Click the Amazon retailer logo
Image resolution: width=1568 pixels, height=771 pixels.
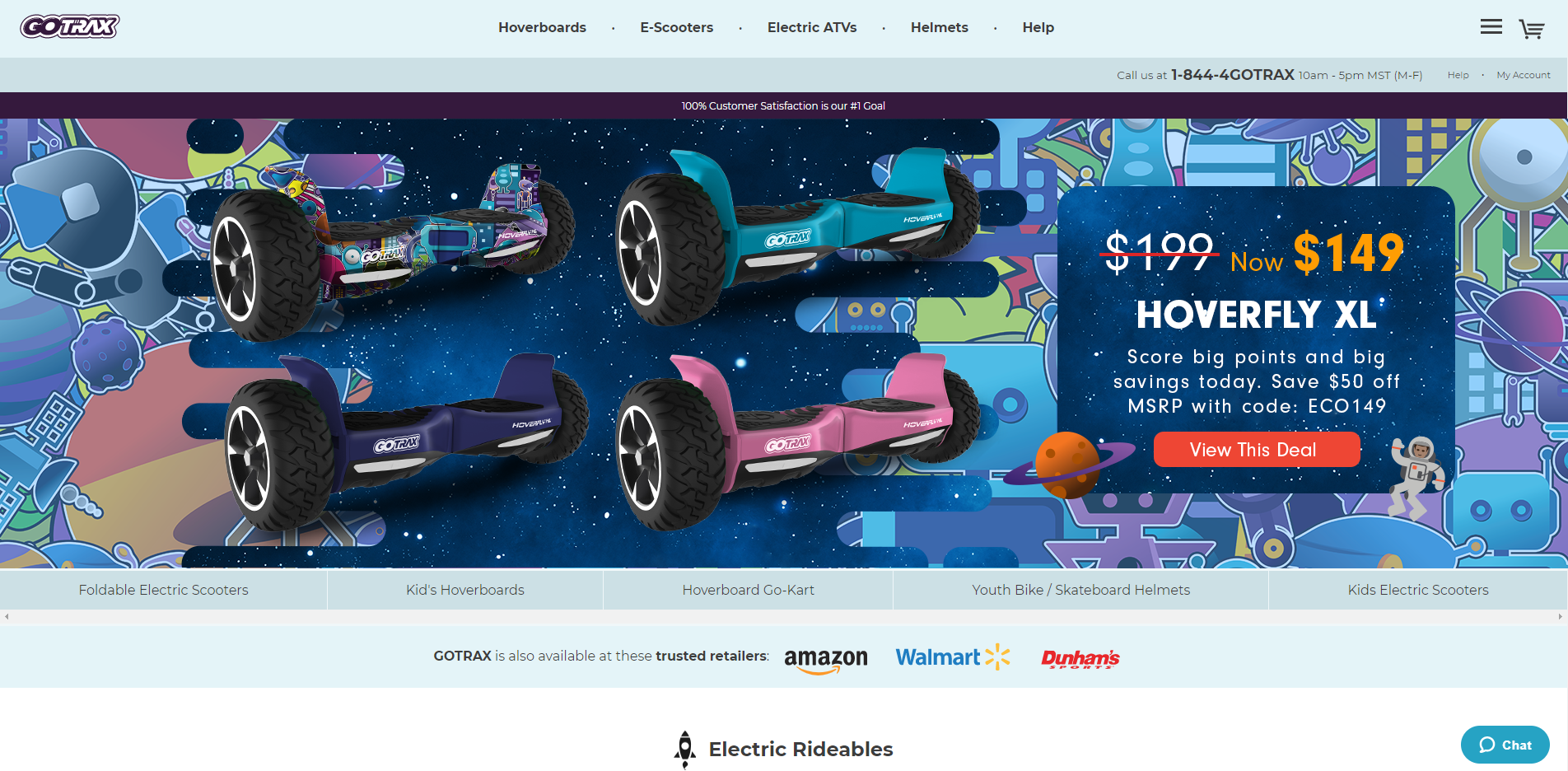(825, 660)
